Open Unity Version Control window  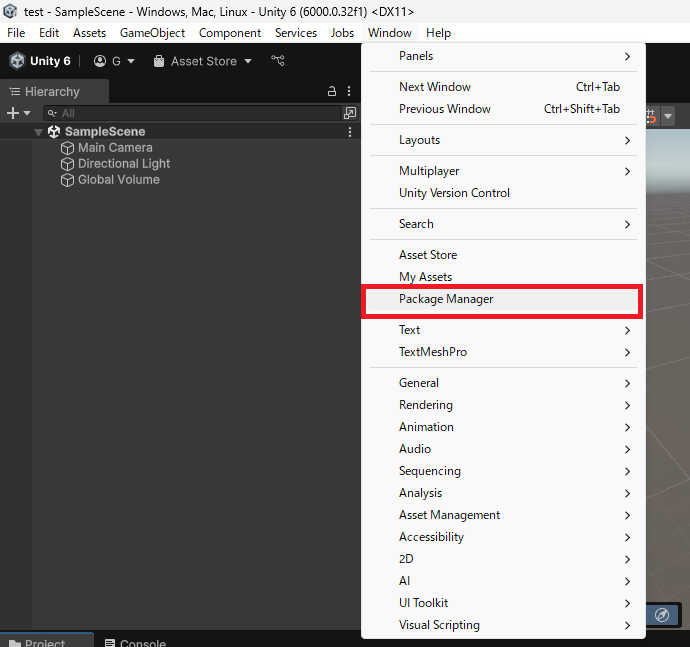[x=503, y=193]
